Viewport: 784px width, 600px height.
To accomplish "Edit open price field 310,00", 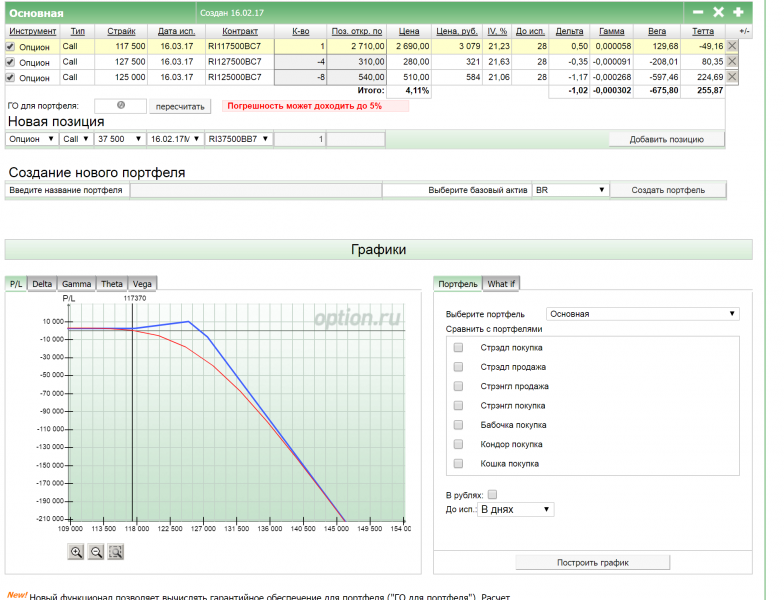I will point(356,62).
